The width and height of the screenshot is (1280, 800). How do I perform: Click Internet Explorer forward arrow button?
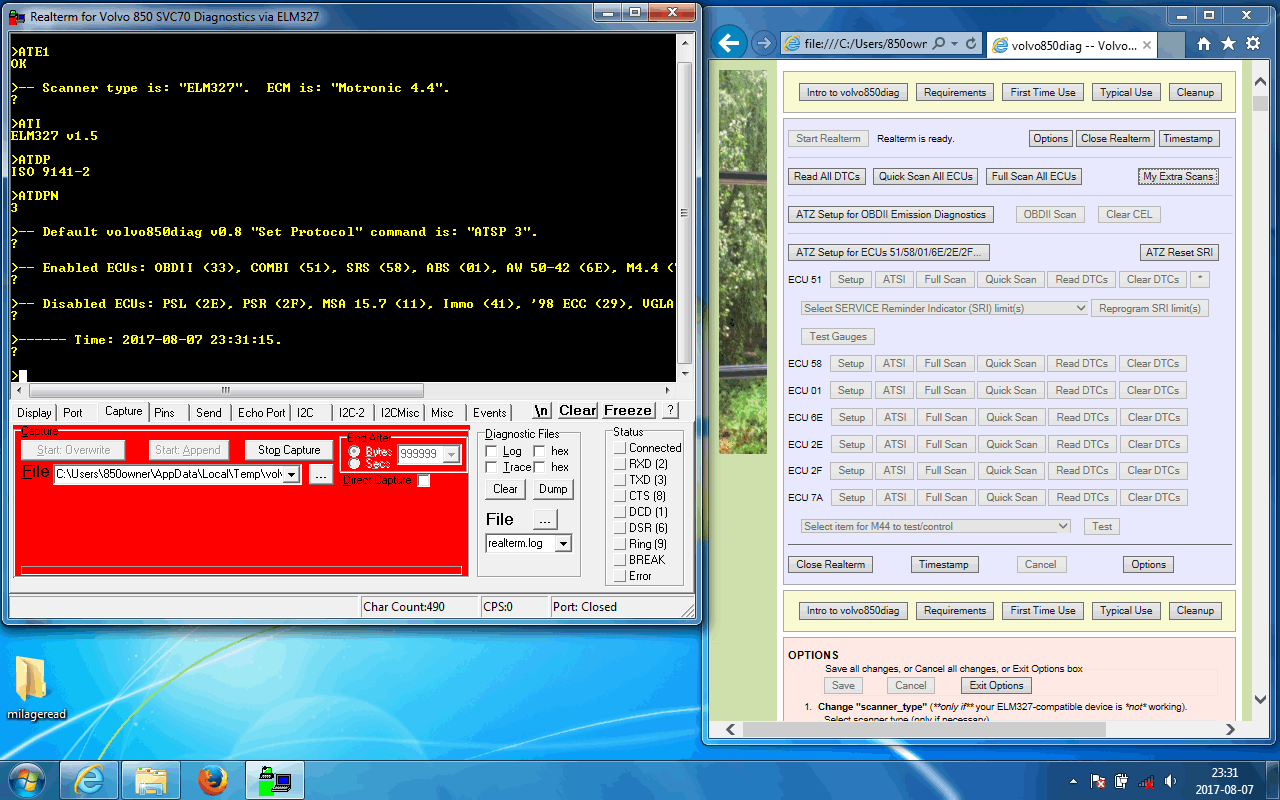tap(763, 43)
